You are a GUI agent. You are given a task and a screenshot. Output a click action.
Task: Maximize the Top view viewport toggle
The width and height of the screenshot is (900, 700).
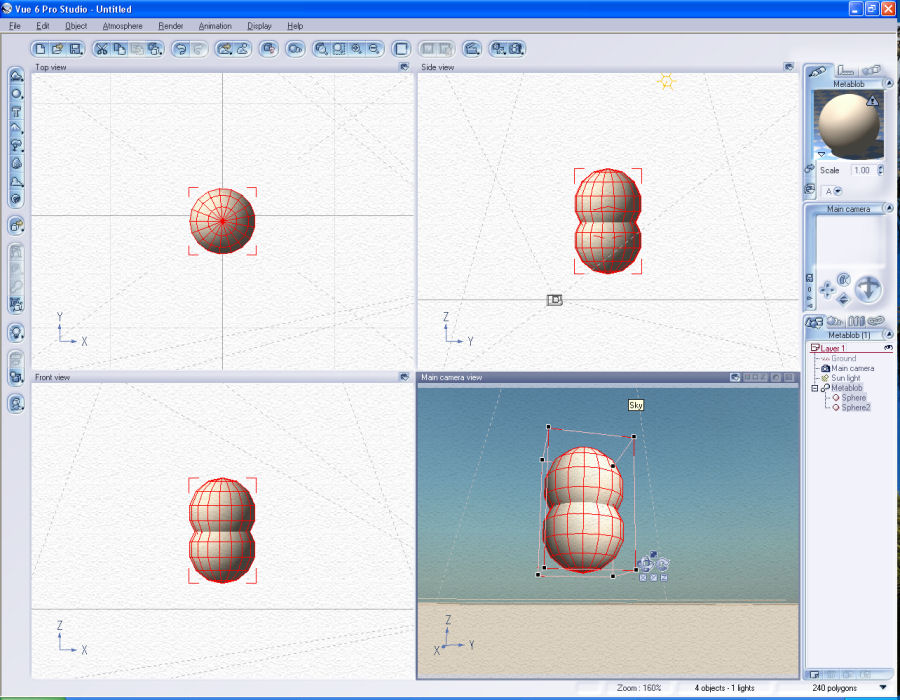(x=404, y=67)
